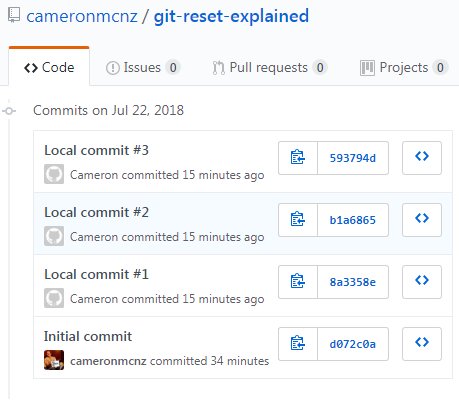Open the Code tab
Screen dimensions: 459x403
(x=49, y=67)
